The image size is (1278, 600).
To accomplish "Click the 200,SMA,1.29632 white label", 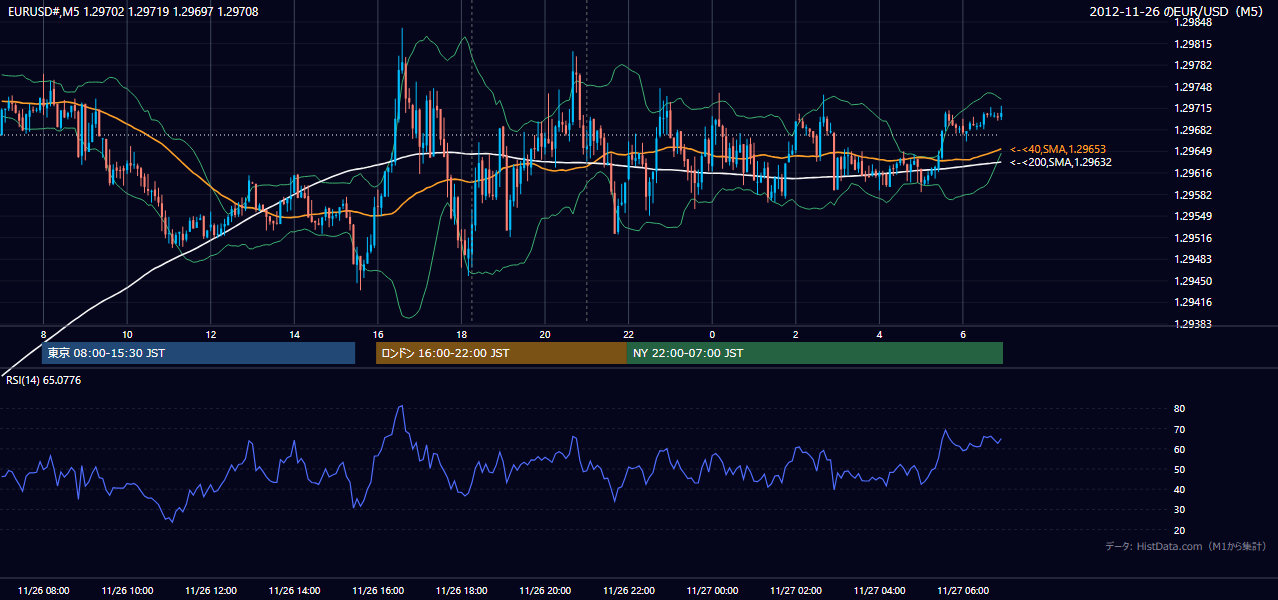I will (x=1060, y=162).
